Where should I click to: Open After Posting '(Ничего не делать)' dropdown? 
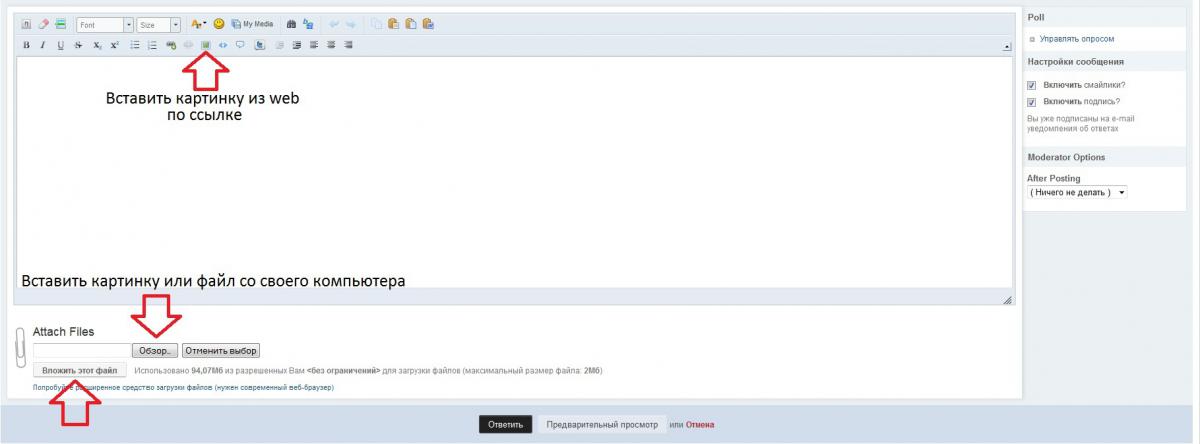[1077, 192]
